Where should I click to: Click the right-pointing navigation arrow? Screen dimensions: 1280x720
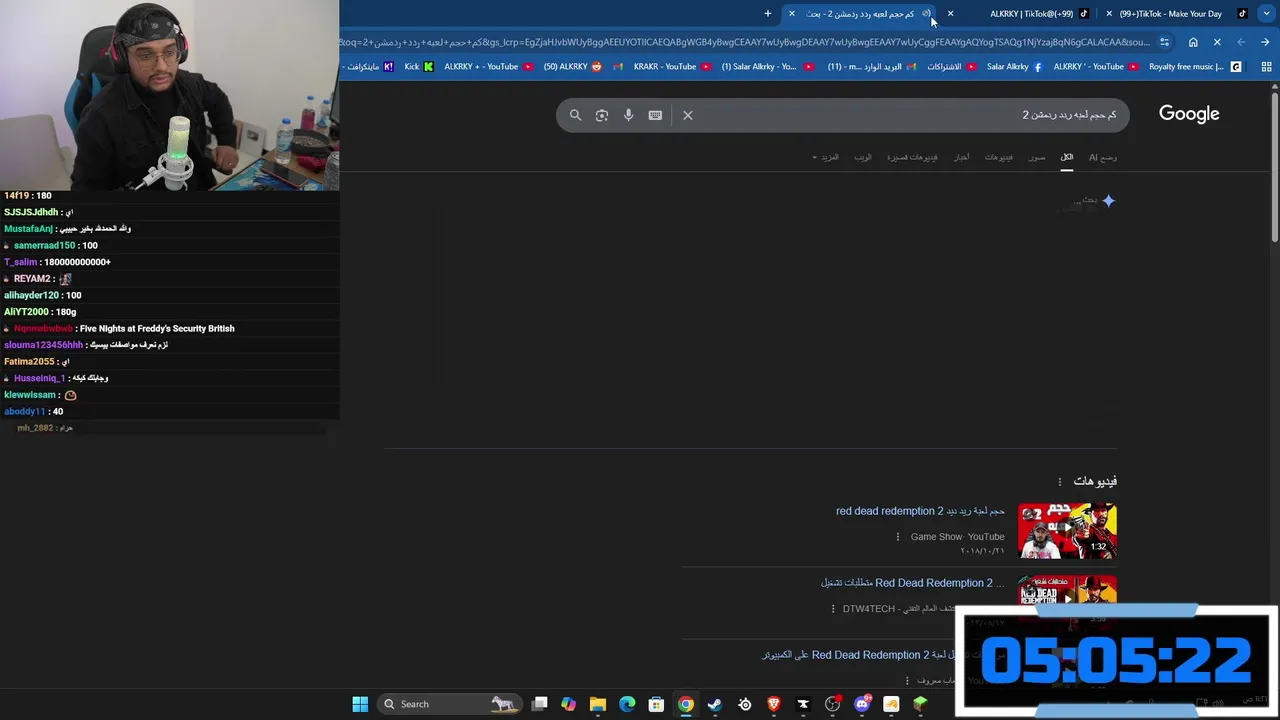pos(1265,42)
